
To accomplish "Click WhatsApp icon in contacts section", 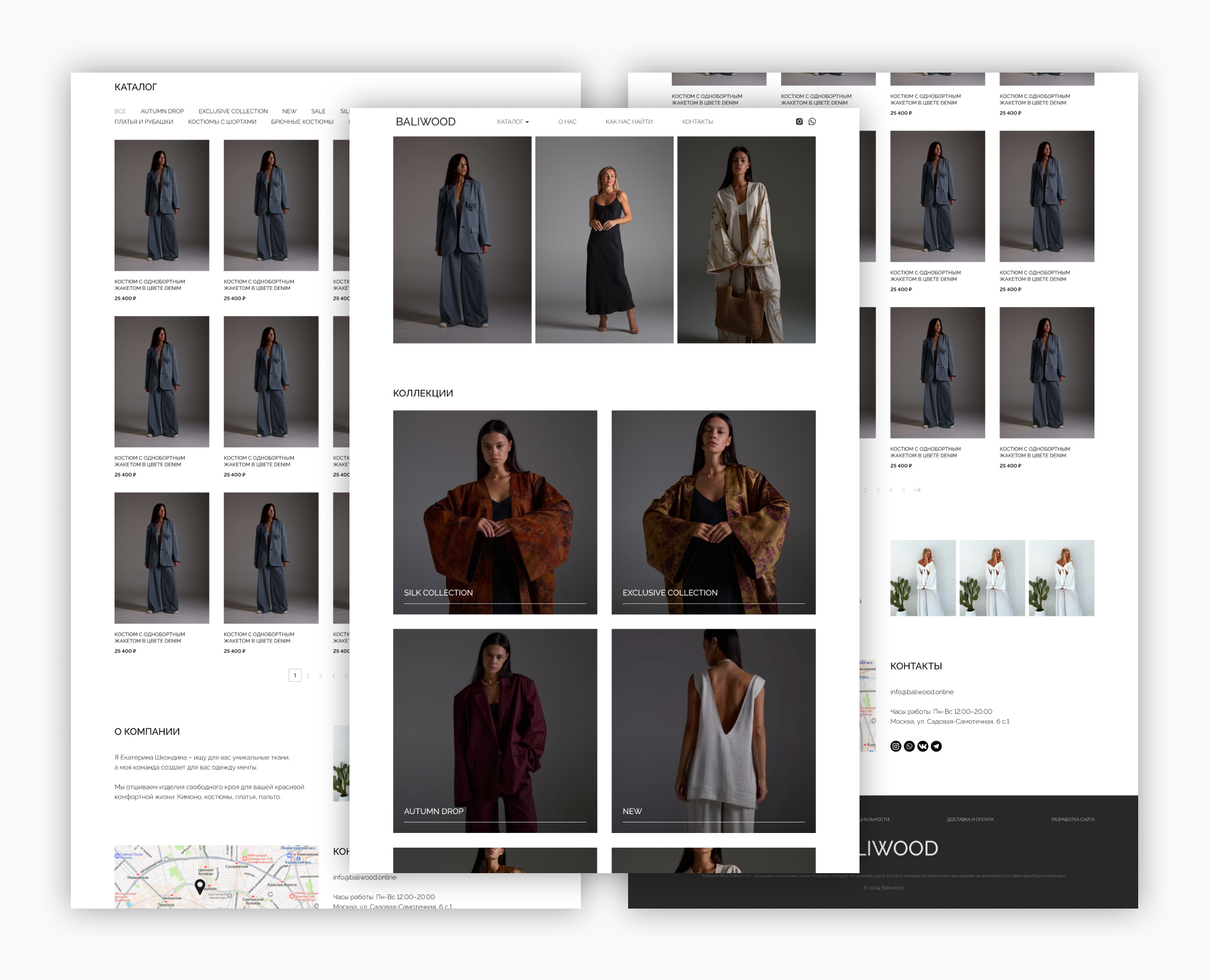I will [x=909, y=746].
